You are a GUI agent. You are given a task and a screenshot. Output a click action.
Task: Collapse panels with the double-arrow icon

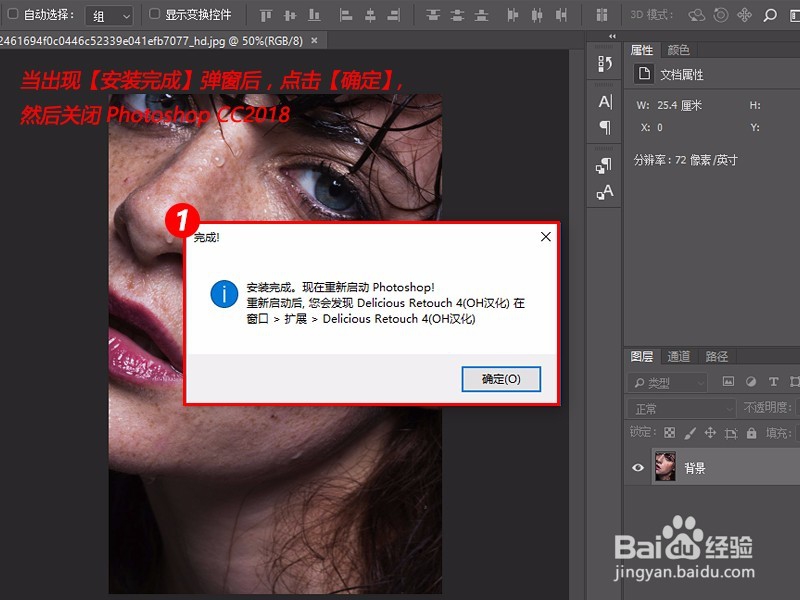pos(612,36)
